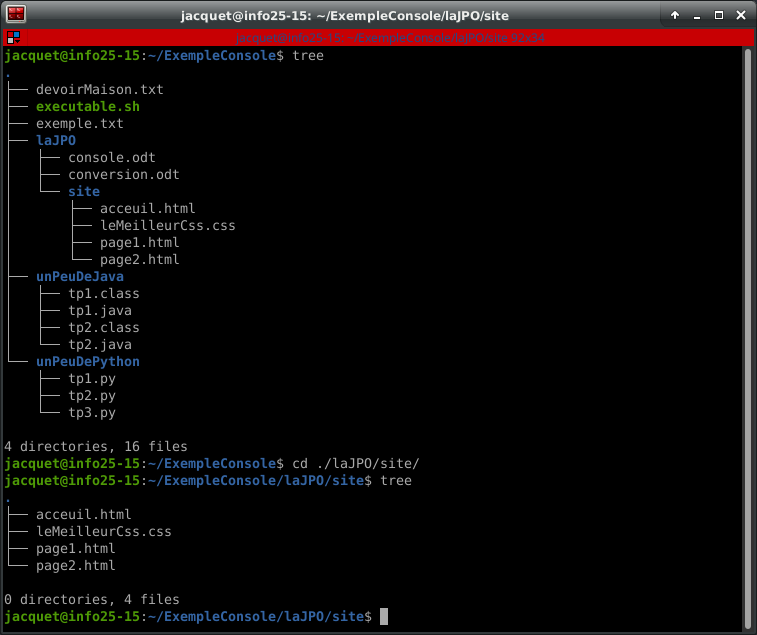Viewport: 757px width, 635px height.
Task: Maximize the terminal window
Action: click(x=718, y=15)
